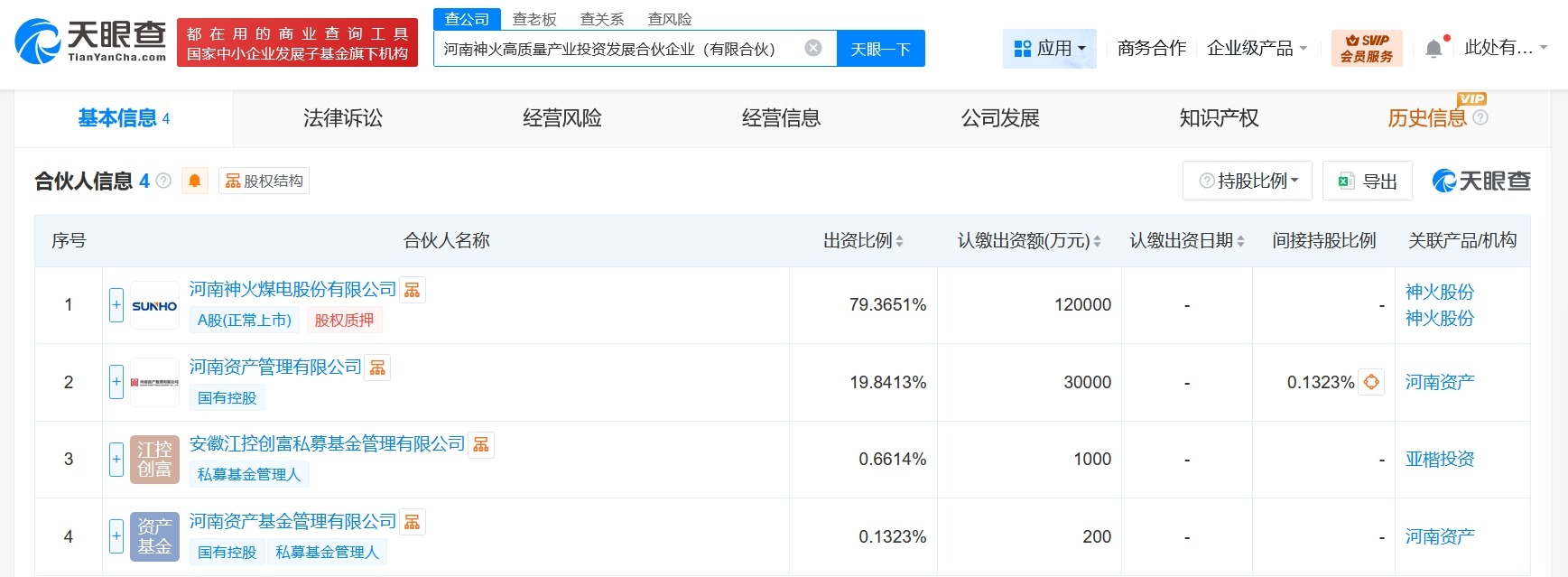Switch to the 查老板 search tab

[534, 19]
